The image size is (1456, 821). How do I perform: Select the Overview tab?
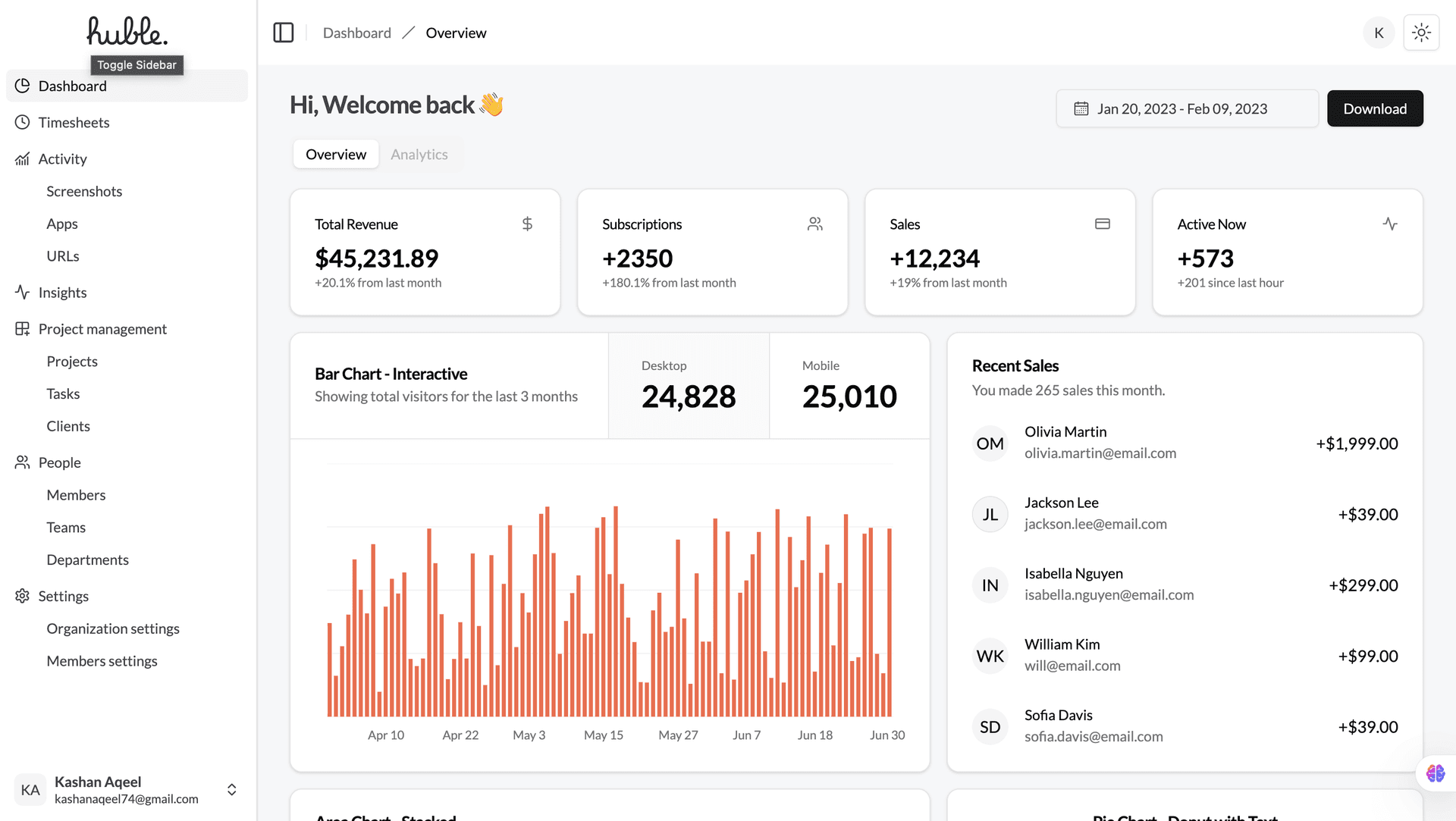[x=335, y=154]
